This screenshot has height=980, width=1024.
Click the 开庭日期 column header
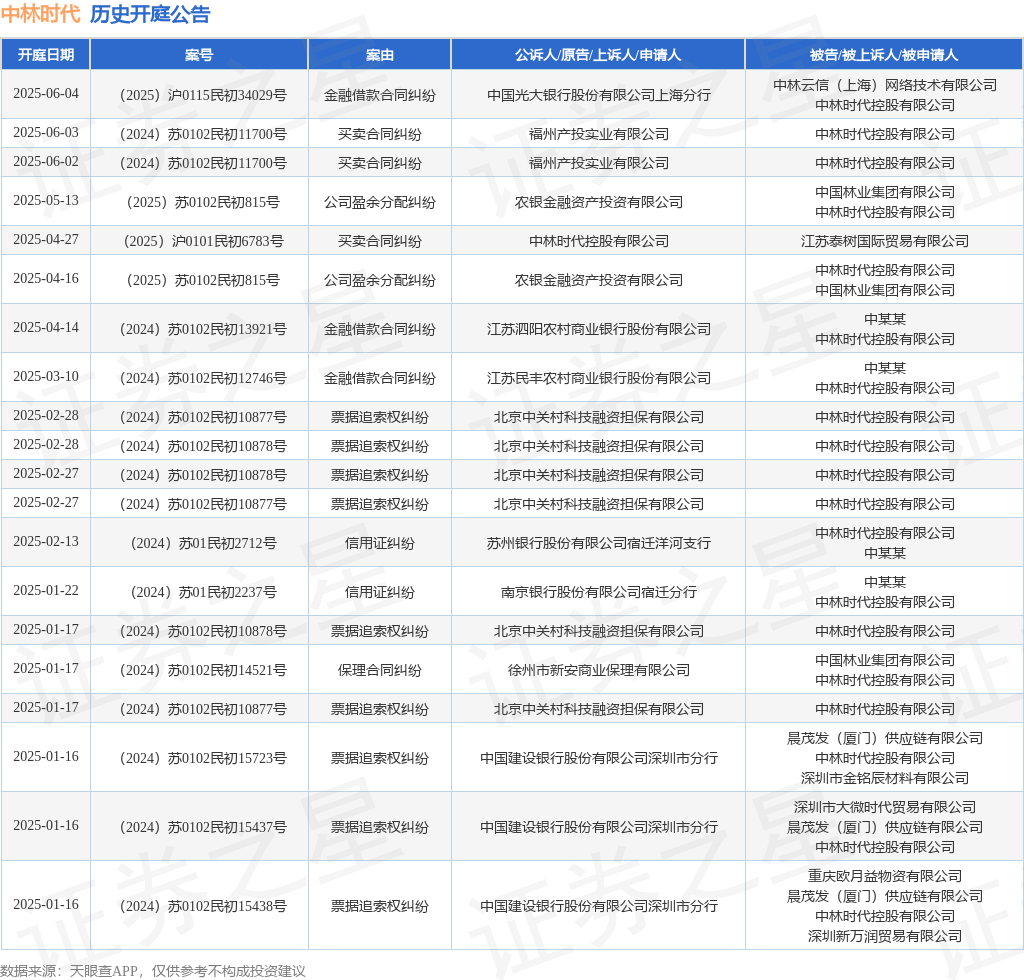[x=46, y=55]
